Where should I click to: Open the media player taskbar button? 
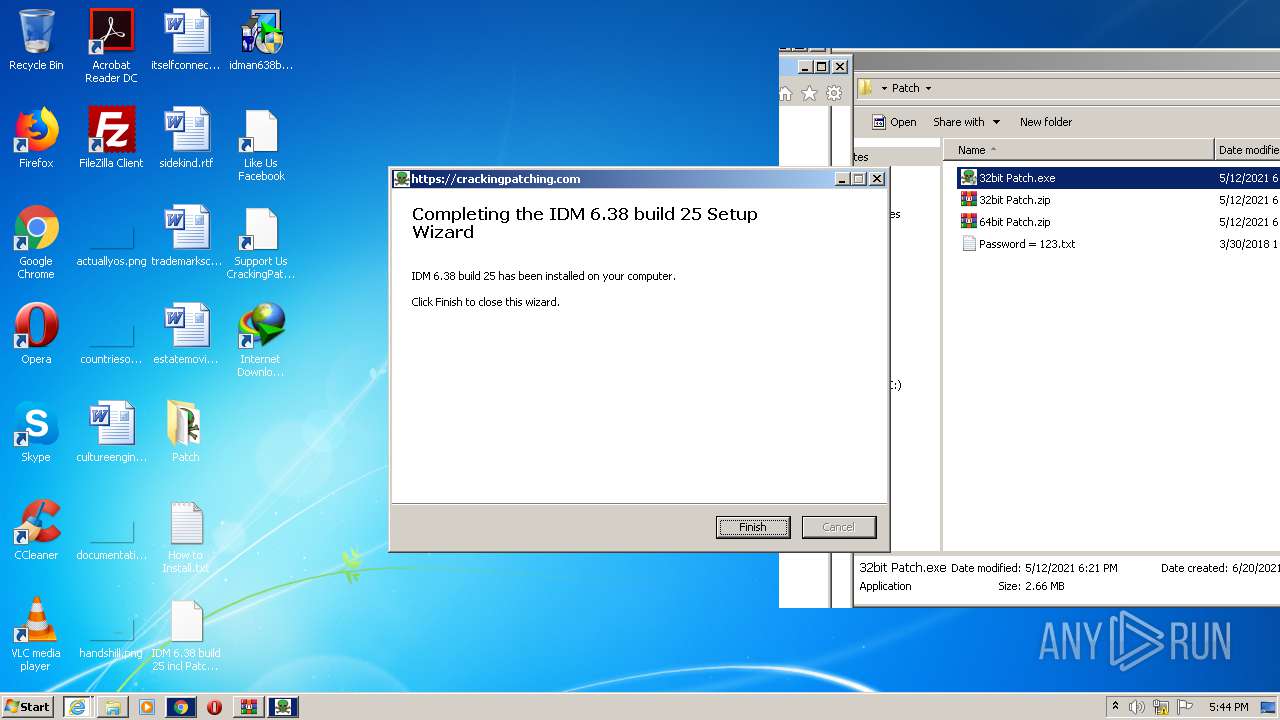coord(147,706)
